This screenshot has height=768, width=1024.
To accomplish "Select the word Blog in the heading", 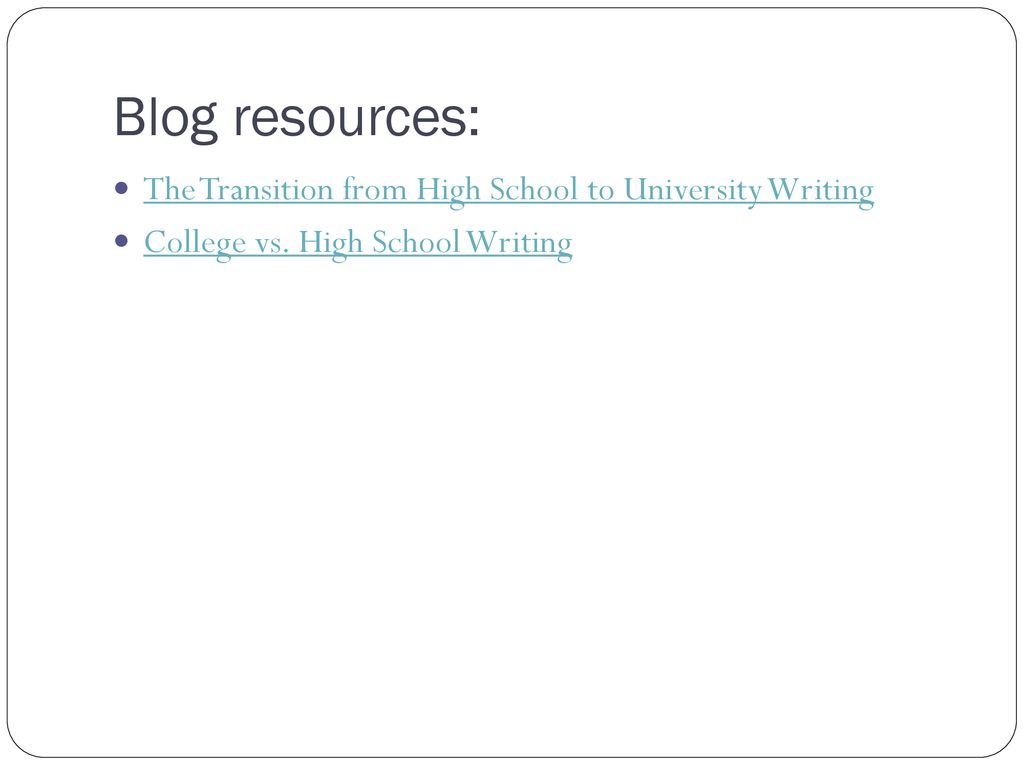I will [x=166, y=118].
